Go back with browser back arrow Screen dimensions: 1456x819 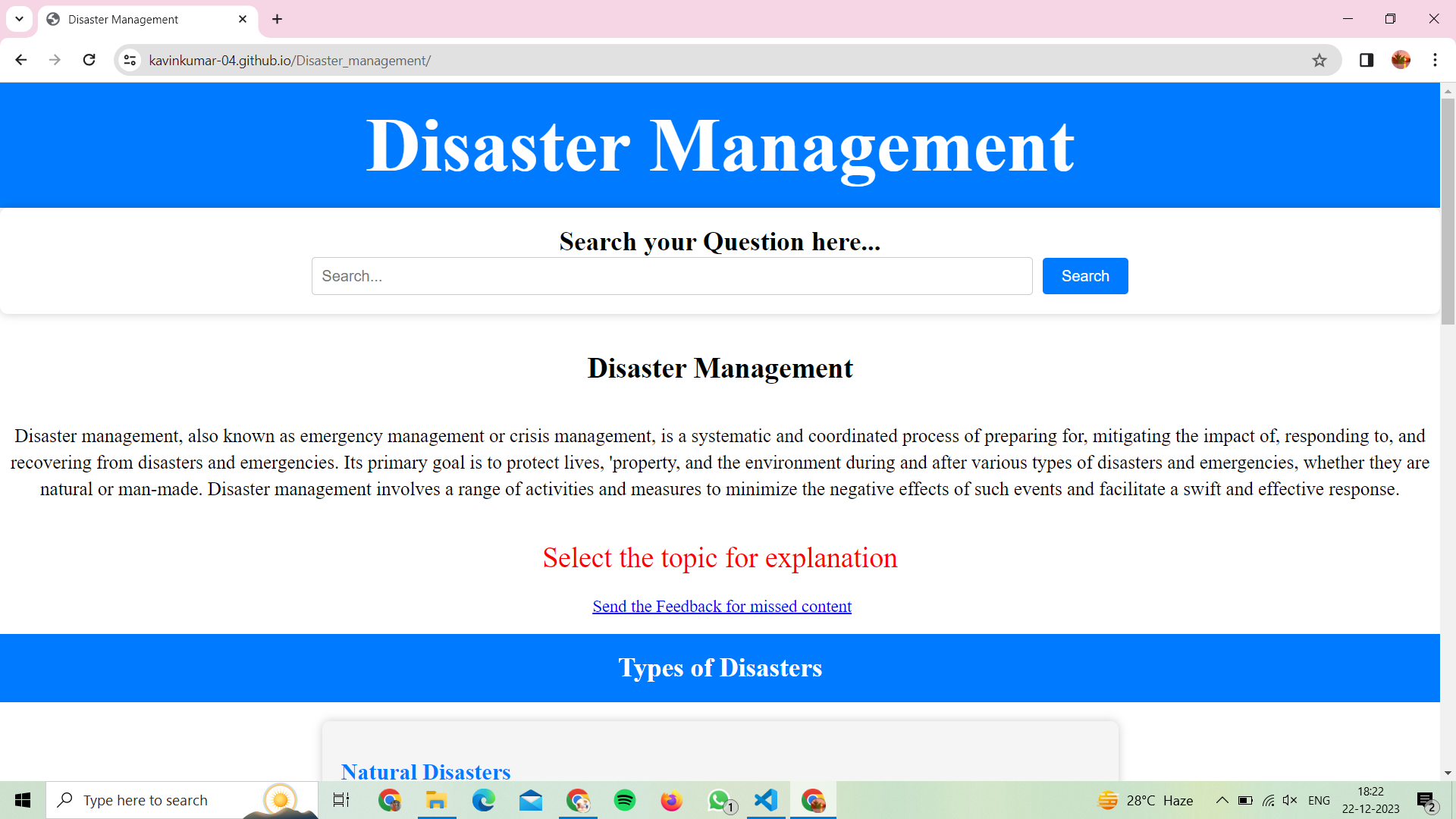tap(21, 60)
